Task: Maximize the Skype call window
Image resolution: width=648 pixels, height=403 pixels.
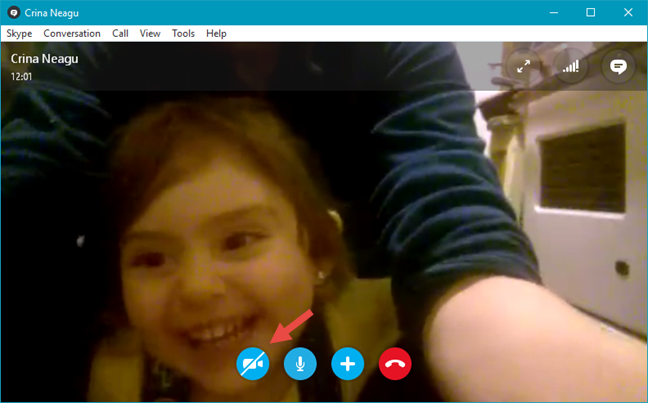Action: (x=591, y=12)
